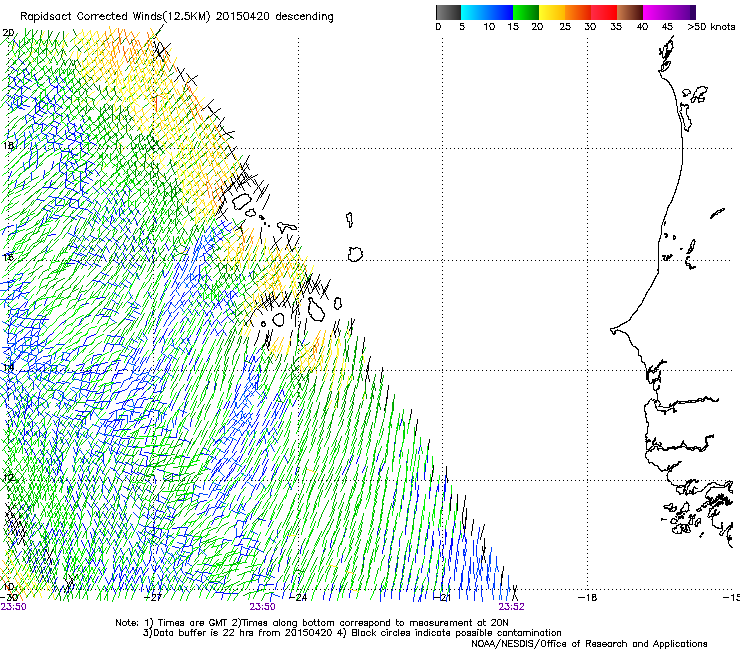The width and height of the screenshot is (740, 650).
Task: Click the '23:50' time label below -30 longitude
Action: (13, 607)
